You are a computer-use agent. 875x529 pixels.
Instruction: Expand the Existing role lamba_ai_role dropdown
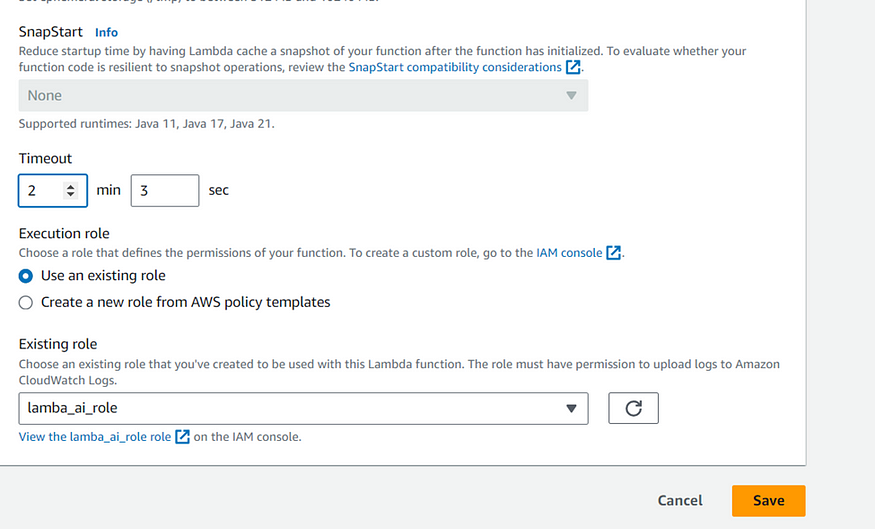[303, 408]
